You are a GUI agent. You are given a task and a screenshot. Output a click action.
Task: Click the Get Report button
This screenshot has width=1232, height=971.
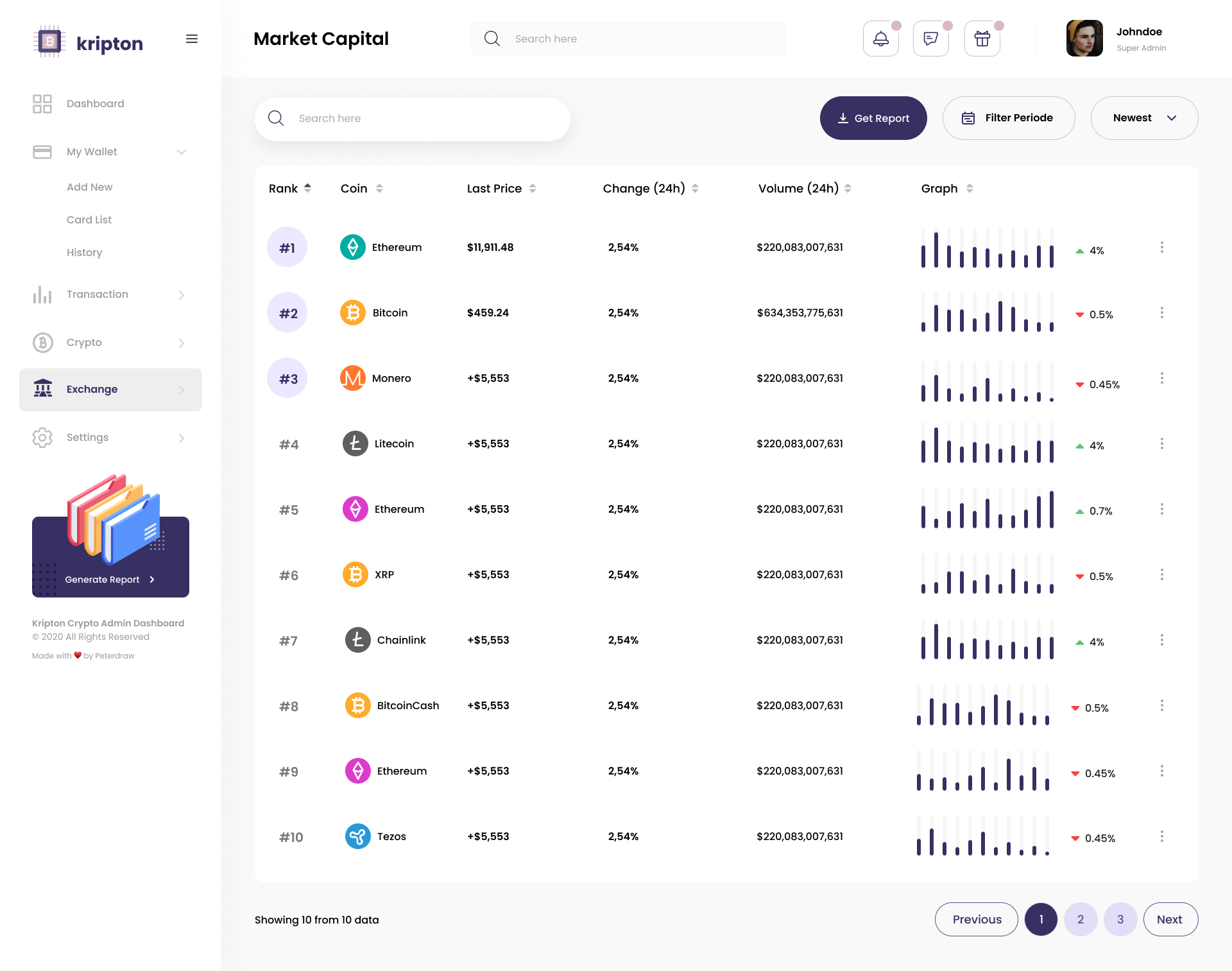pyautogui.click(x=873, y=118)
